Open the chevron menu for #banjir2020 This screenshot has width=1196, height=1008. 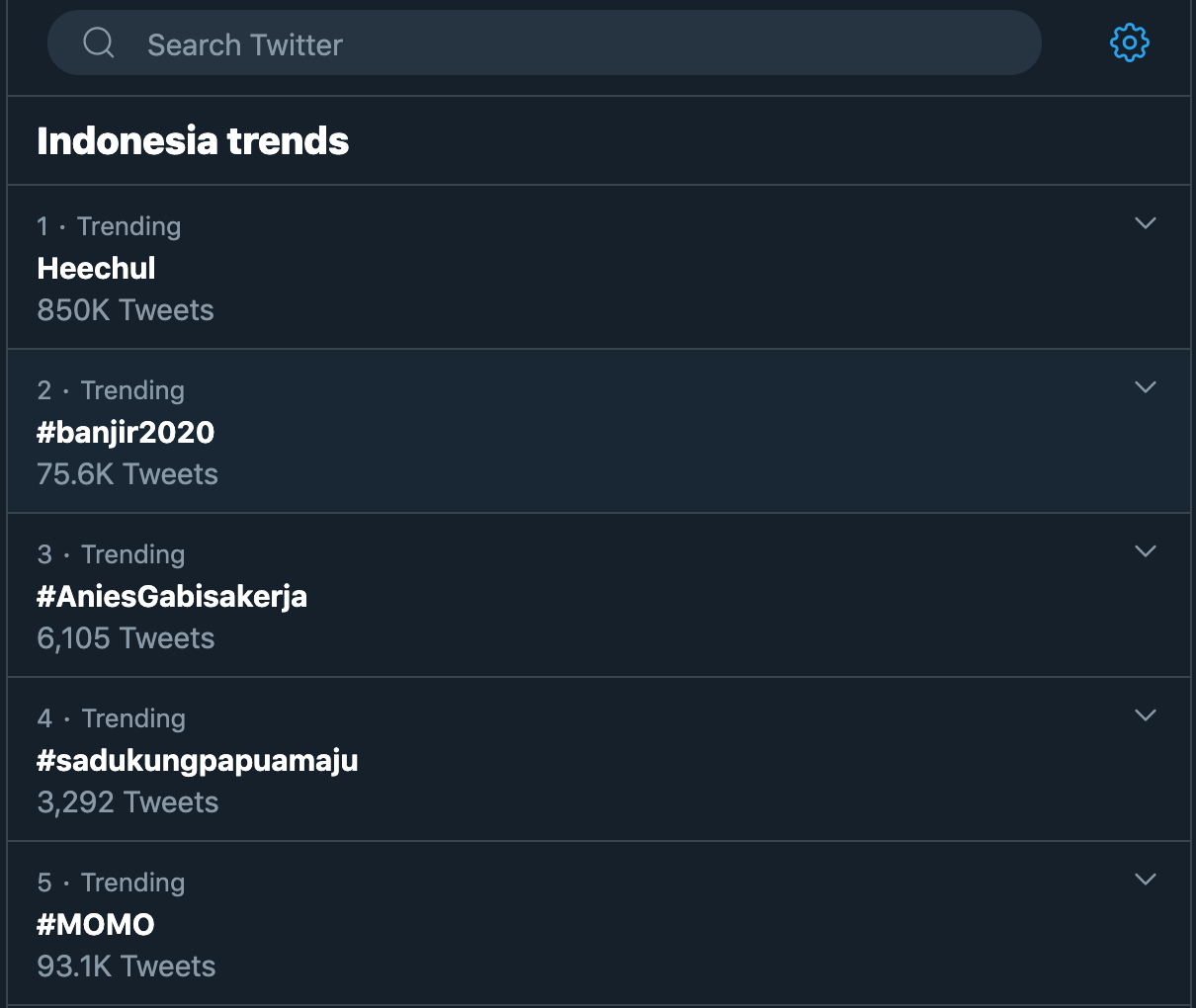[x=1146, y=387]
